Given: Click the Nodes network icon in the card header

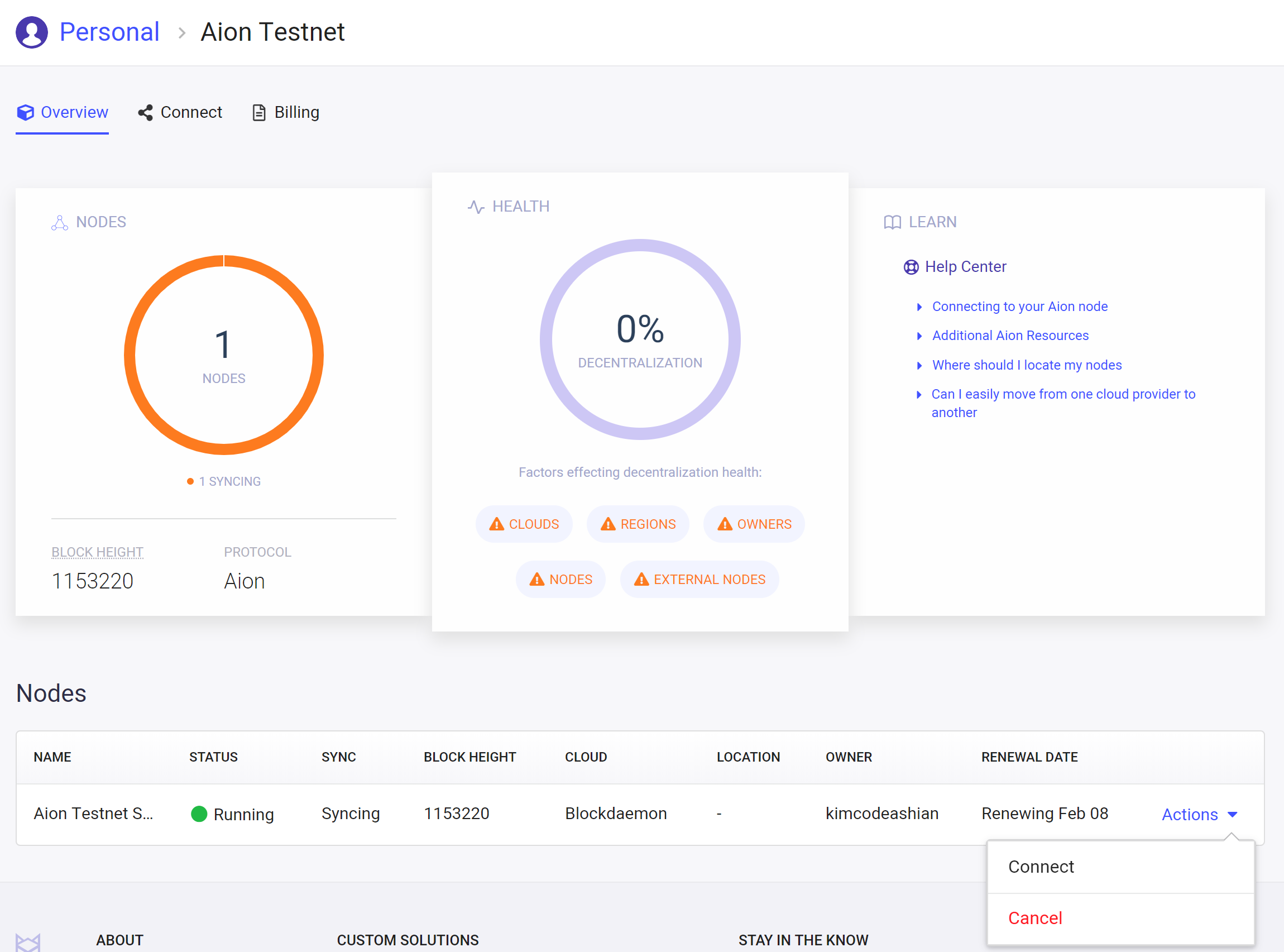Looking at the screenshot, I should point(59,222).
